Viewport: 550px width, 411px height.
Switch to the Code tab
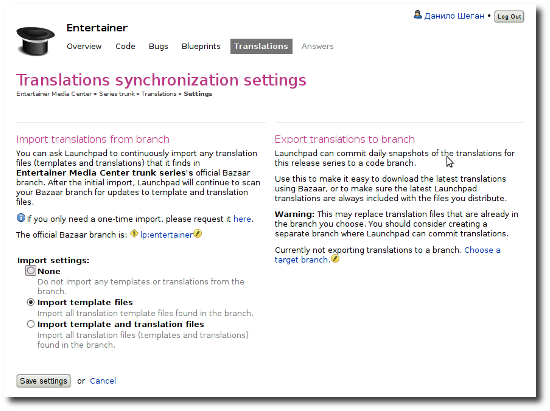[x=125, y=46]
